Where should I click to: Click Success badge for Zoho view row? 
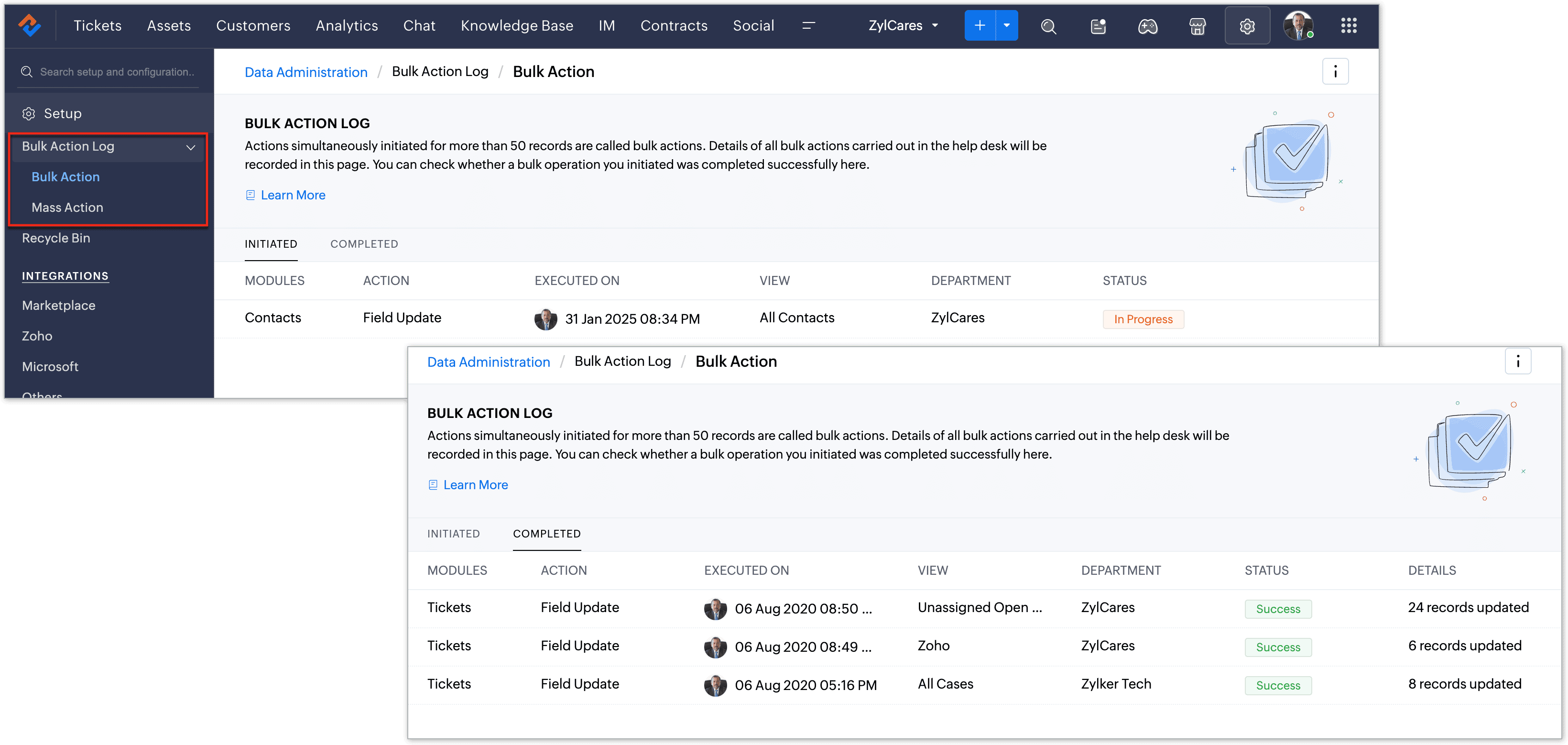point(1278,647)
